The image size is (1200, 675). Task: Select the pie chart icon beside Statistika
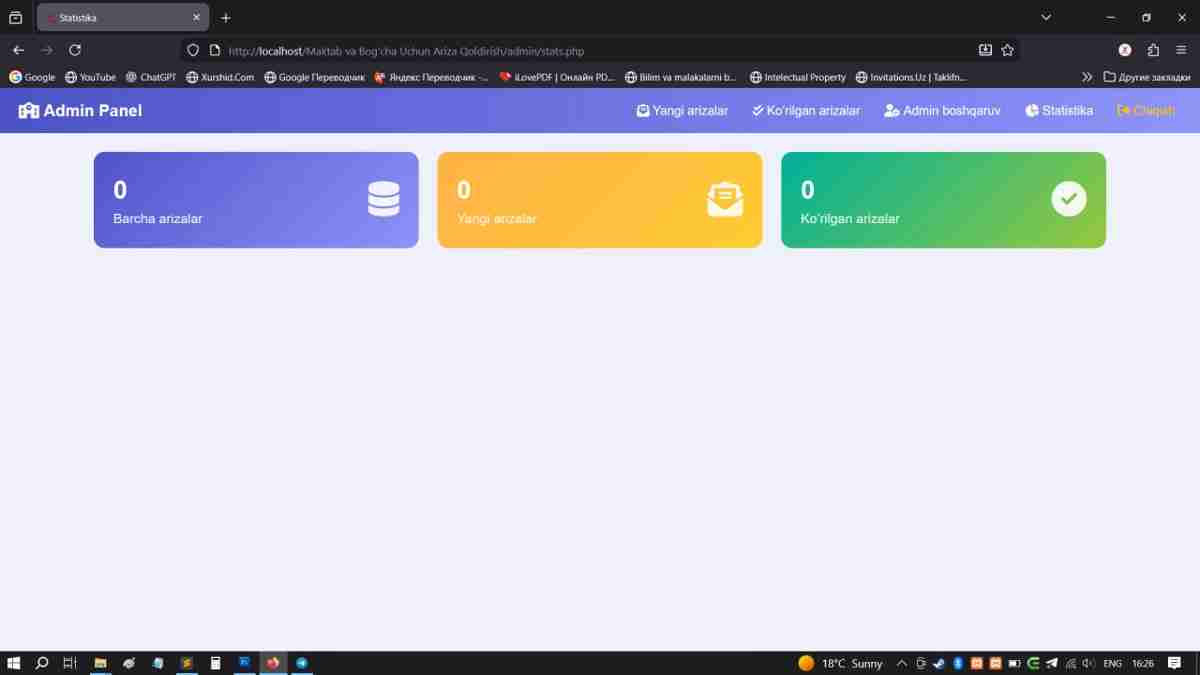[1030, 110]
